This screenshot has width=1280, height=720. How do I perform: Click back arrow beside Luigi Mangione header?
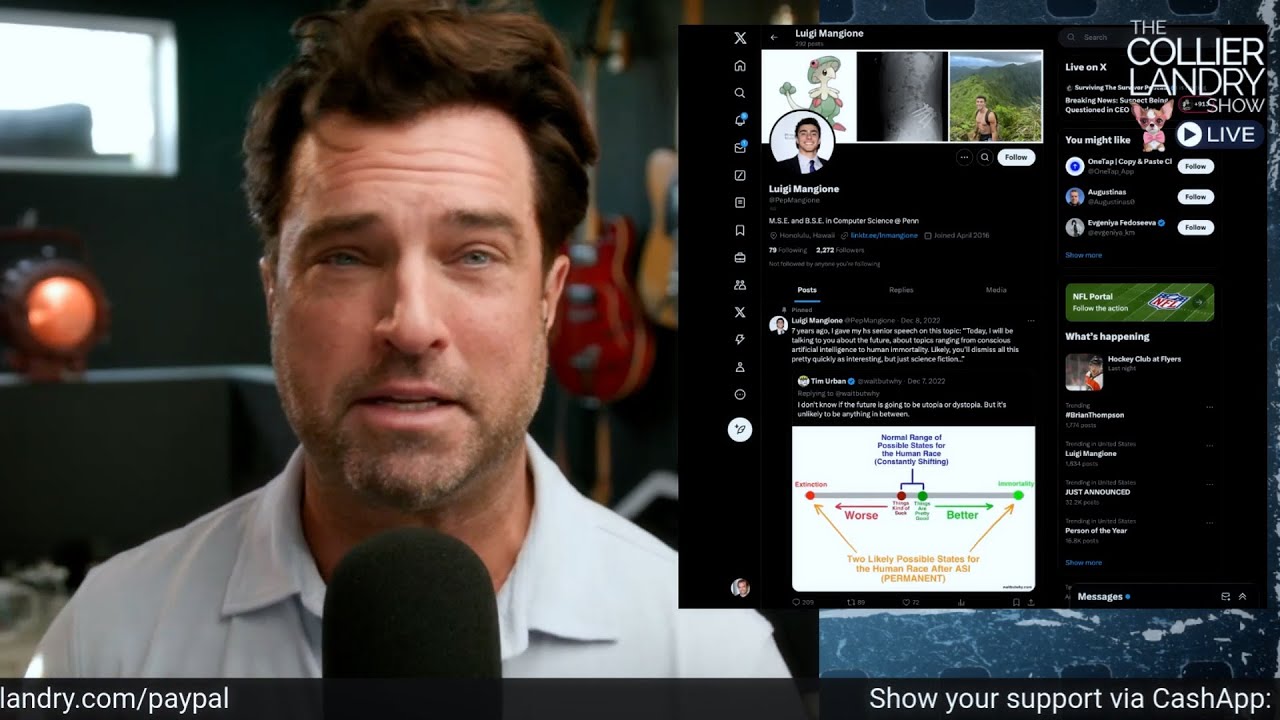774,38
